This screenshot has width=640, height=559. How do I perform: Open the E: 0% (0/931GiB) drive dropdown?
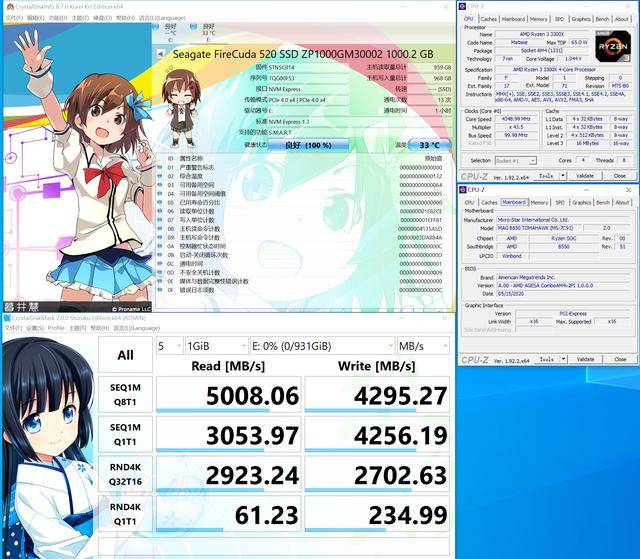(x=322, y=346)
